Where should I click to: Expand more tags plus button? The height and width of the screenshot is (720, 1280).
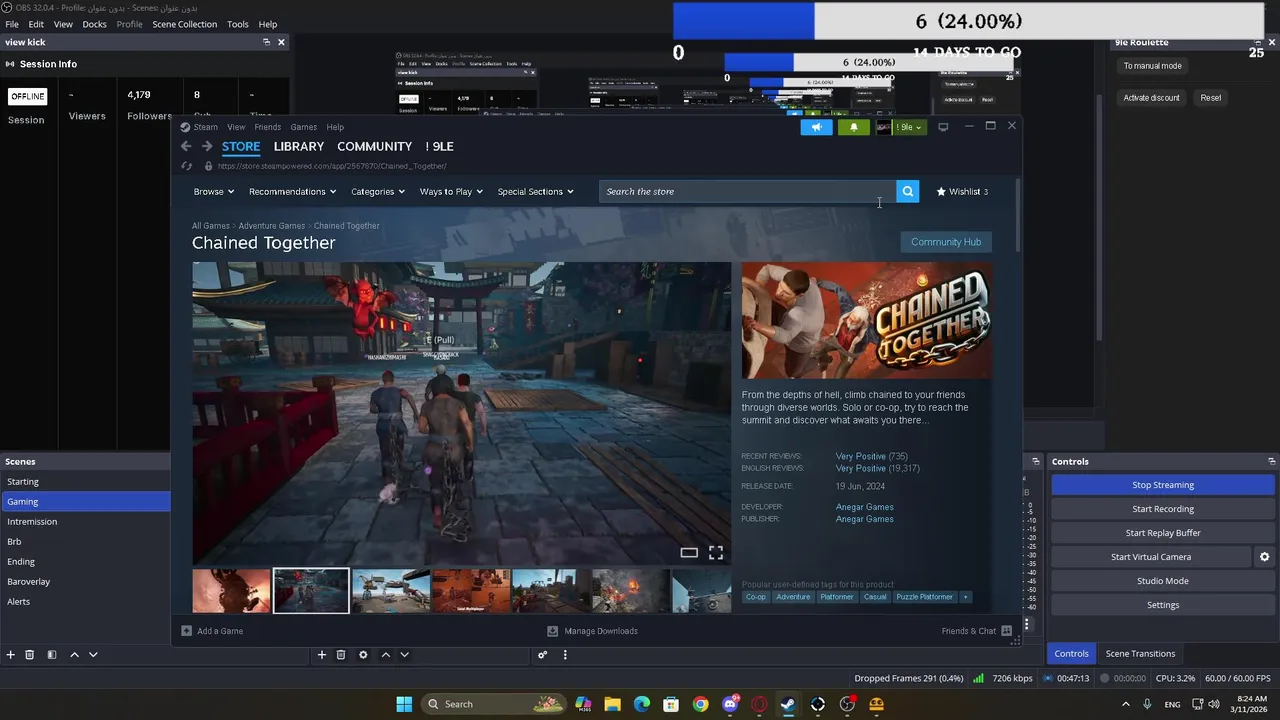click(965, 597)
